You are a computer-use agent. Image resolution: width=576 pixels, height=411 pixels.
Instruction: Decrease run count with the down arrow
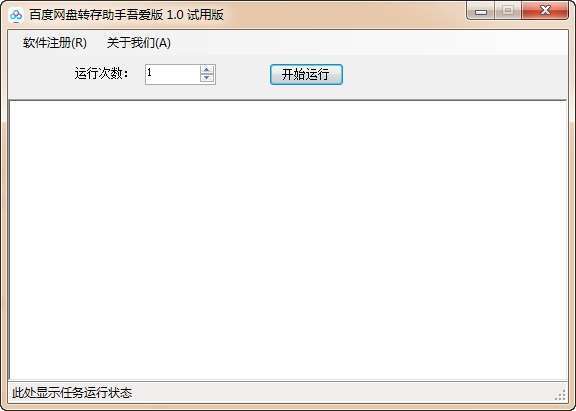[x=207, y=79]
